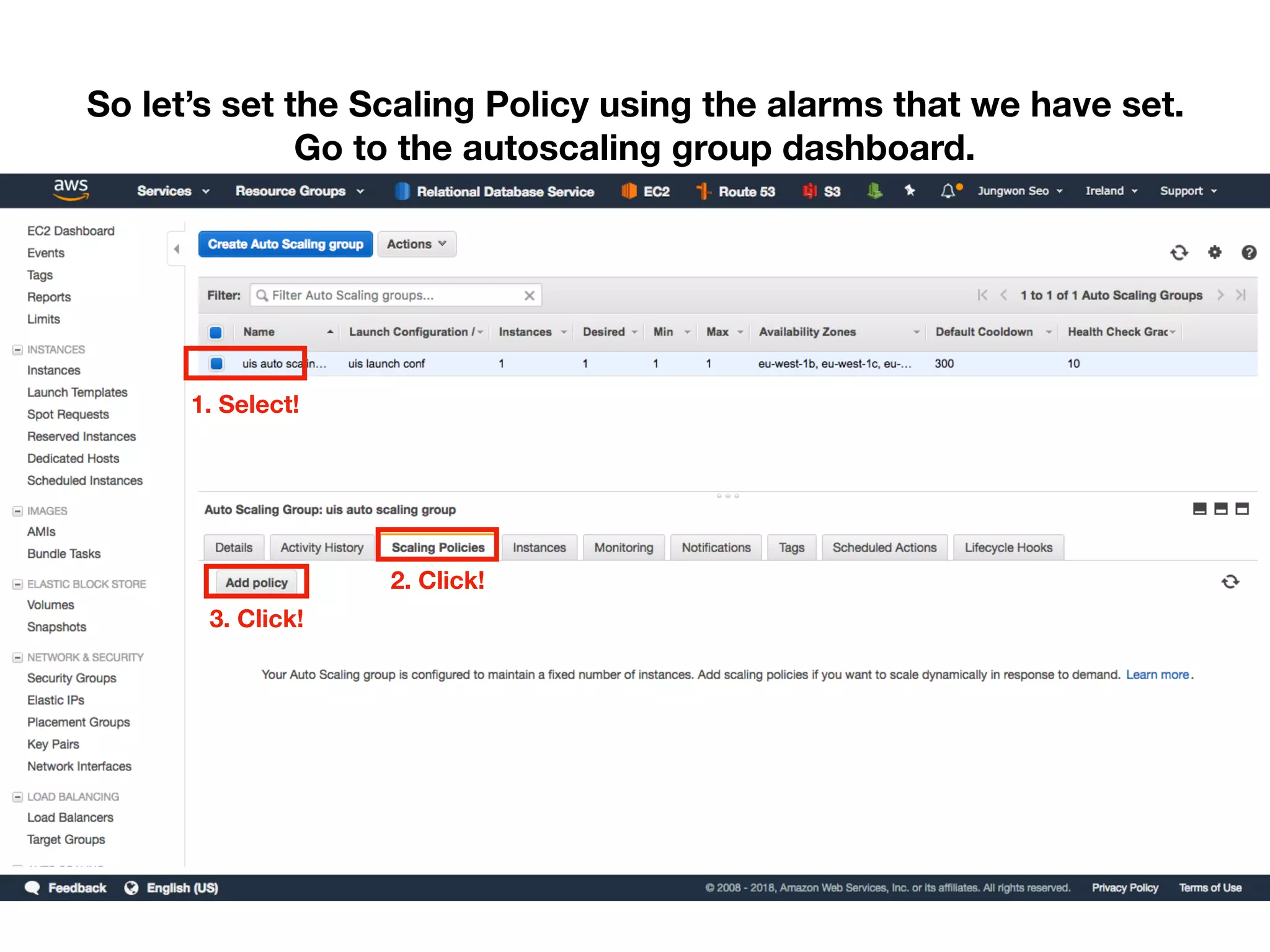This screenshot has width=1270, height=952.
Task: Switch to the Notifications tab
Action: (716, 547)
